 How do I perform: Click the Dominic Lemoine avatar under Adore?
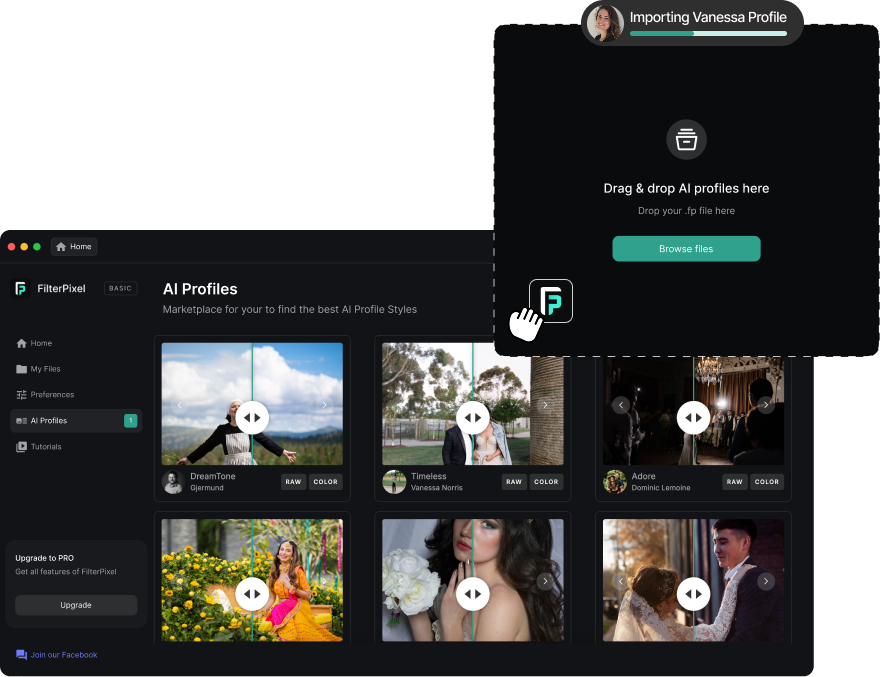[614, 482]
